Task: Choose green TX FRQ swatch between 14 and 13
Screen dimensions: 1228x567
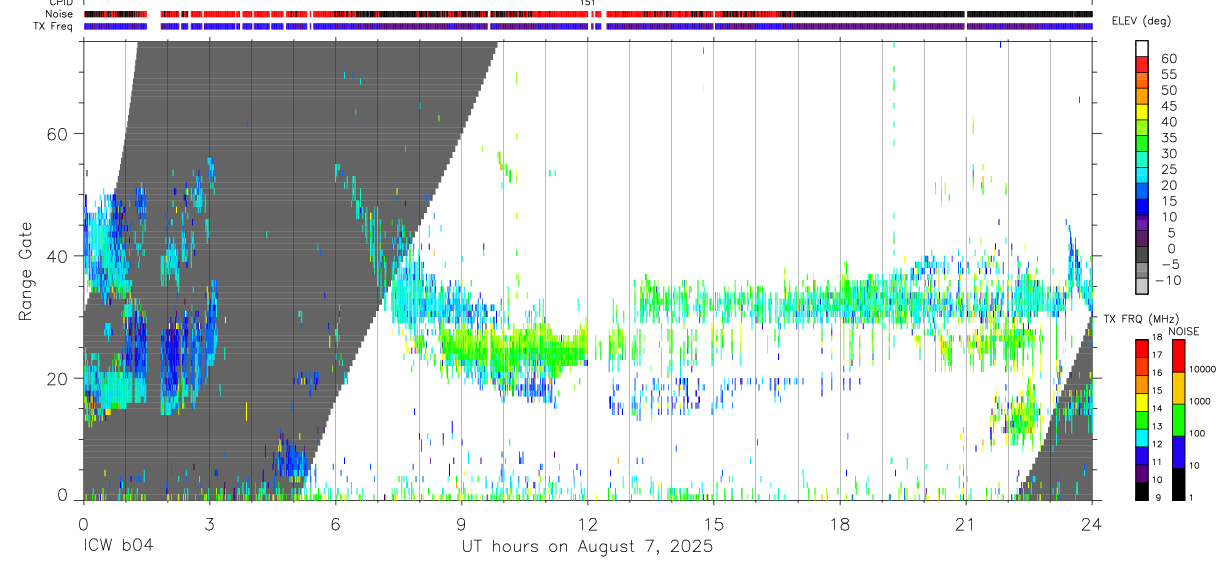Action: tap(1142, 420)
